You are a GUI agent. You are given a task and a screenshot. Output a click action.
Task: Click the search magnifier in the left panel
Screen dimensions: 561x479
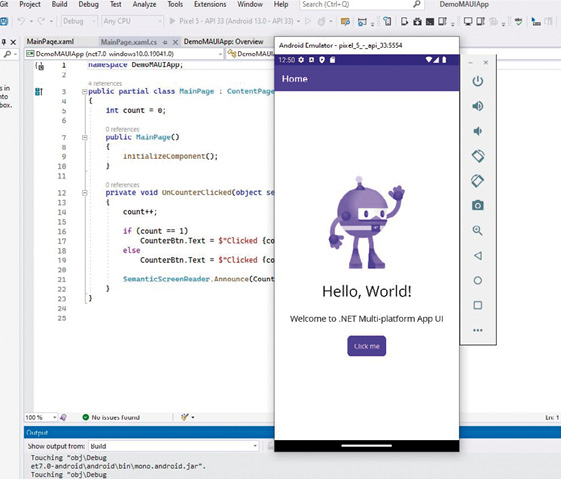click(7, 54)
